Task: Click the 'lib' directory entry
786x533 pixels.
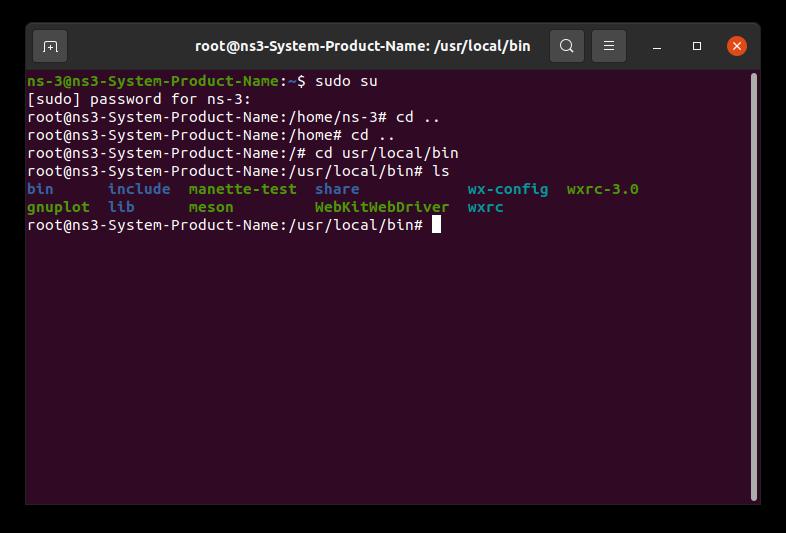Action: 121,208
